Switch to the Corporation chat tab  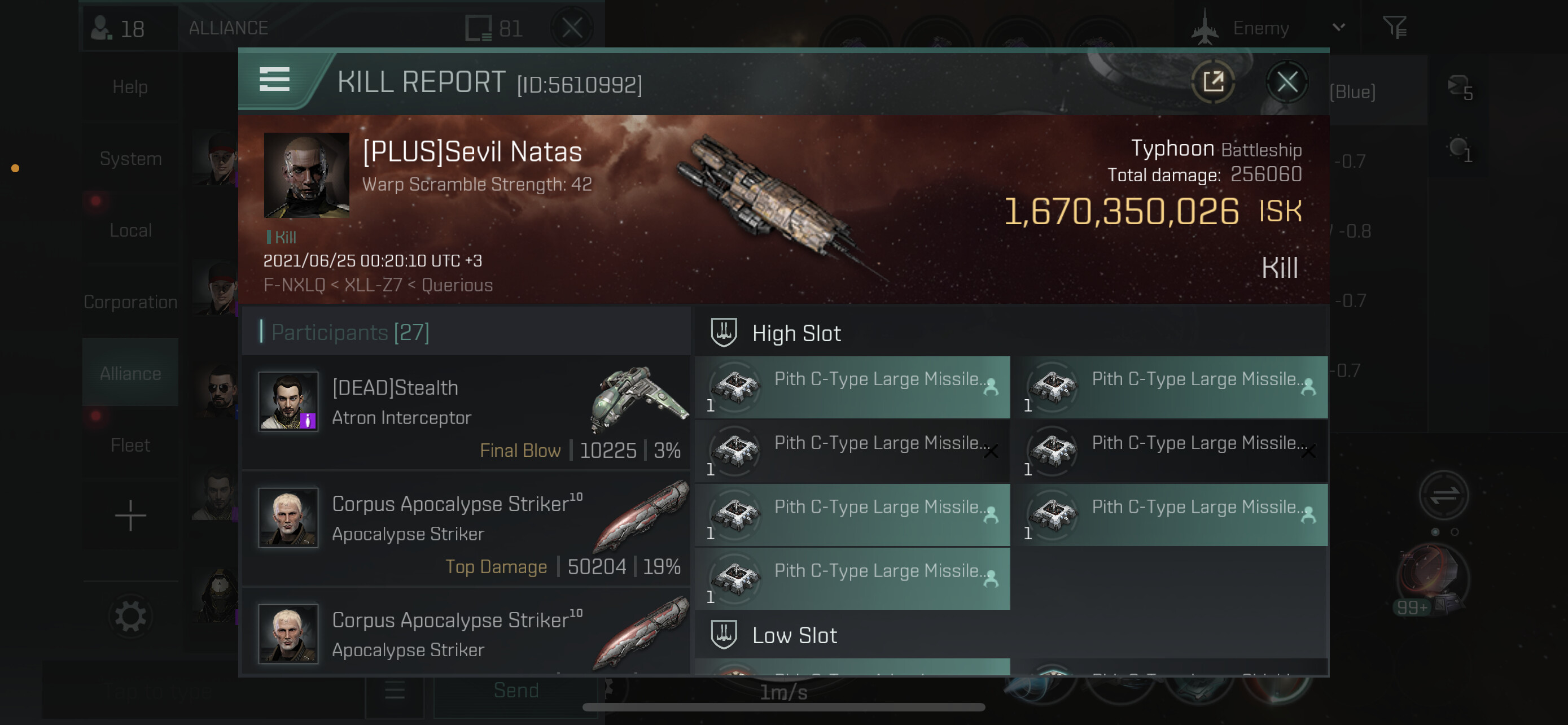(130, 302)
